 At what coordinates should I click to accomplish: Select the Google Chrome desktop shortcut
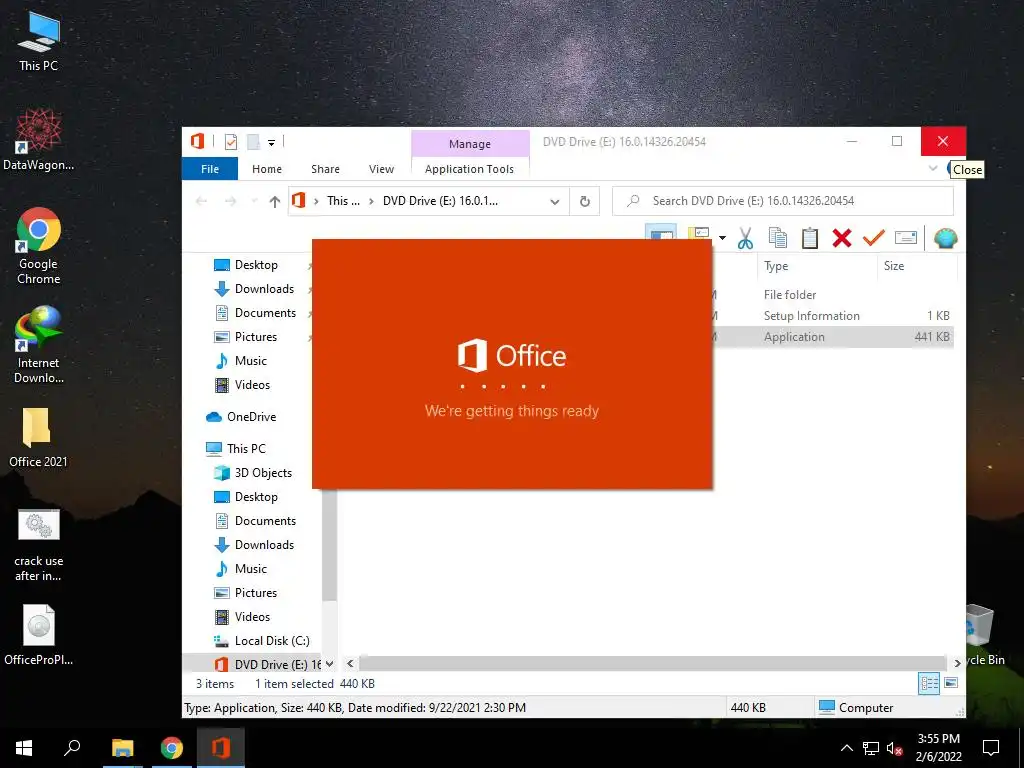pos(39,246)
